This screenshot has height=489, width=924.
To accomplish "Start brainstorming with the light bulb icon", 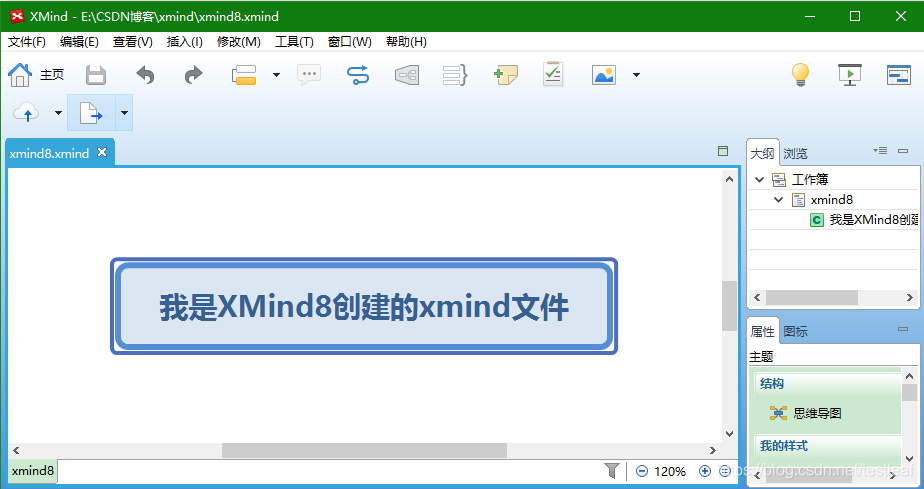I will [800, 75].
